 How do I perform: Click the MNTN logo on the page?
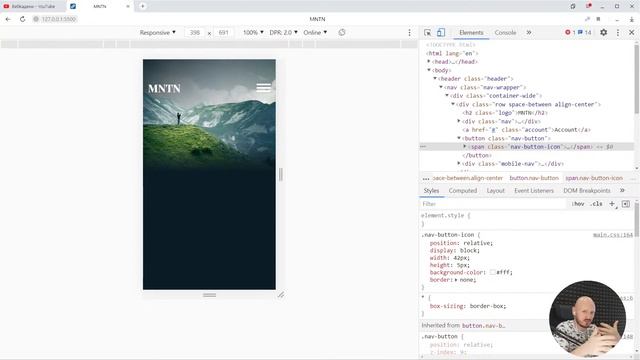point(164,89)
